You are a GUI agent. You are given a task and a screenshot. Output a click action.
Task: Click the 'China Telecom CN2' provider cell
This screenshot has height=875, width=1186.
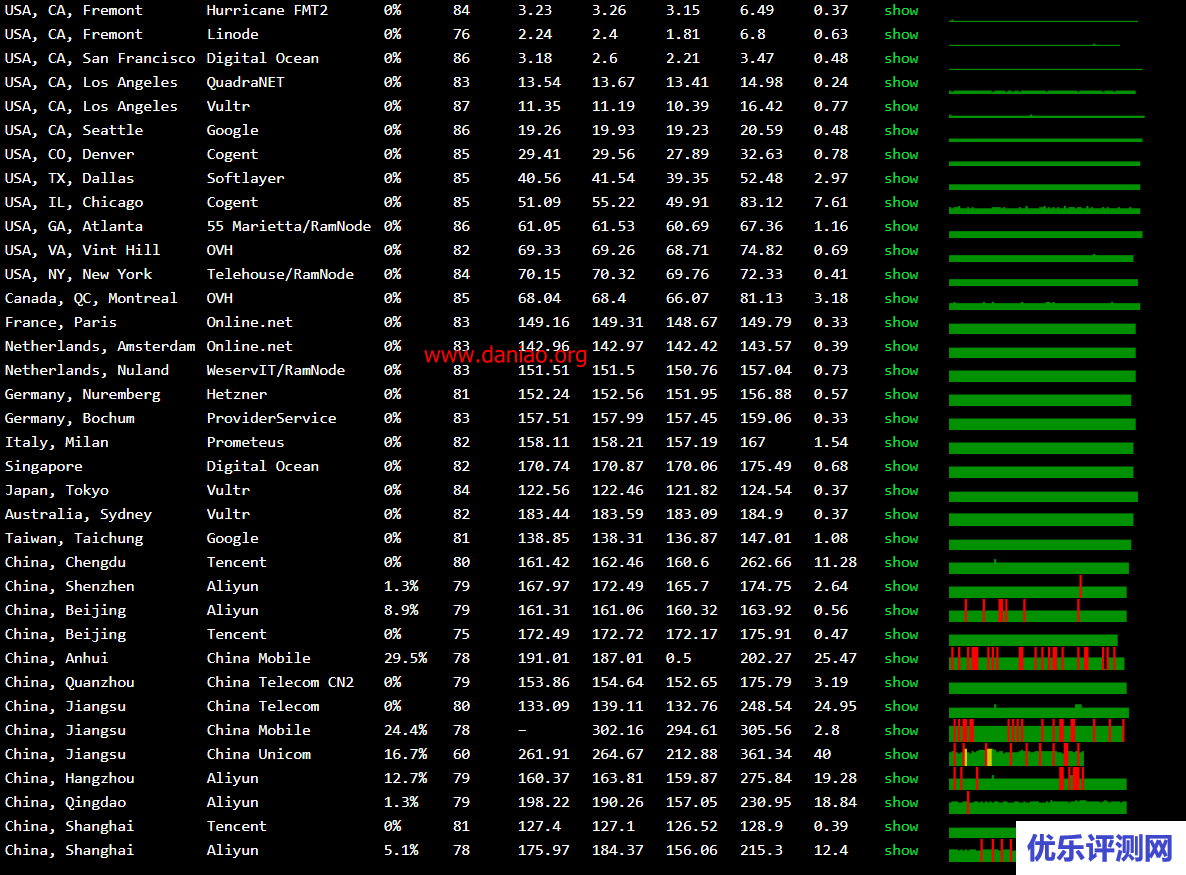click(x=280, y=683)
